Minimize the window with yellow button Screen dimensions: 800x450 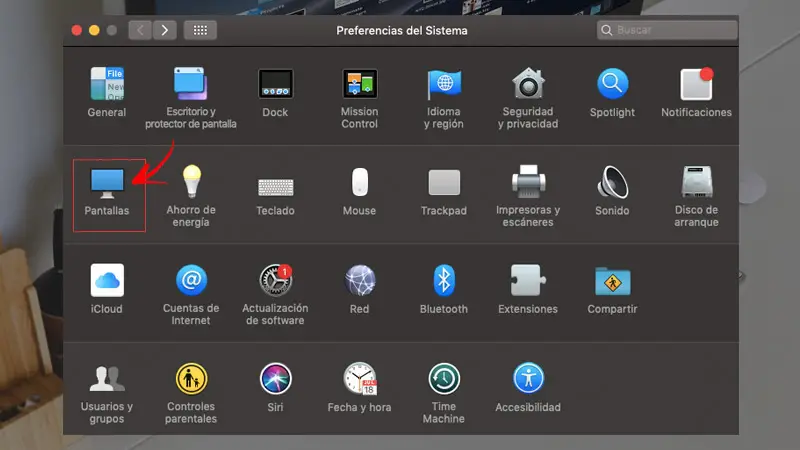coord(94,30)
